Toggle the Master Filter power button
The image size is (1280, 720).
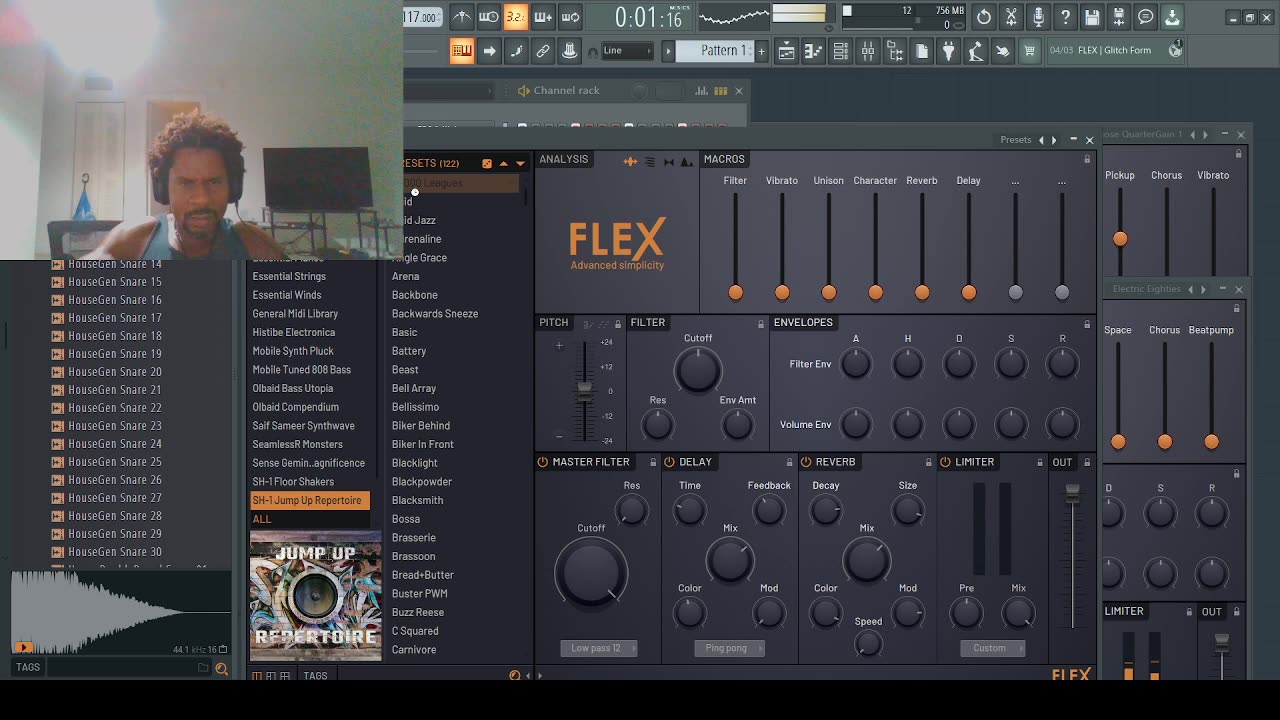[x=543, y=462]
